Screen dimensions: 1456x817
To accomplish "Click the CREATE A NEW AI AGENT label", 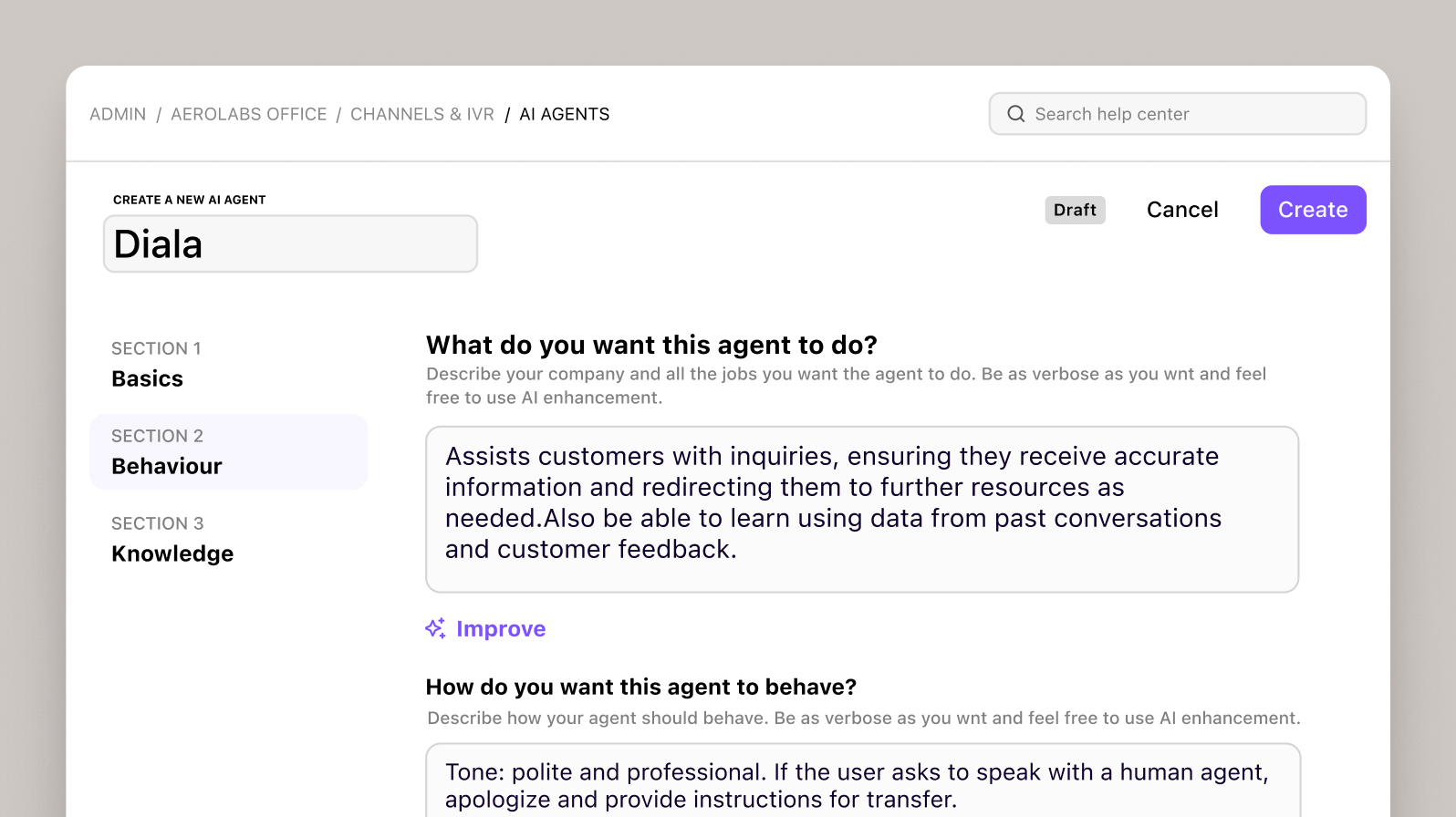I will coord(189,199).
